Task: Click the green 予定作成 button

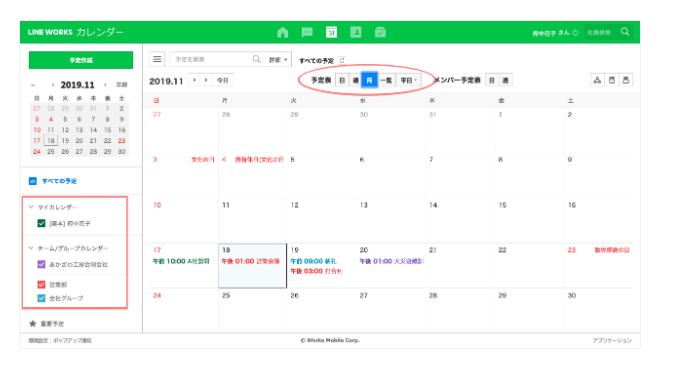Action: click(81, 60)
